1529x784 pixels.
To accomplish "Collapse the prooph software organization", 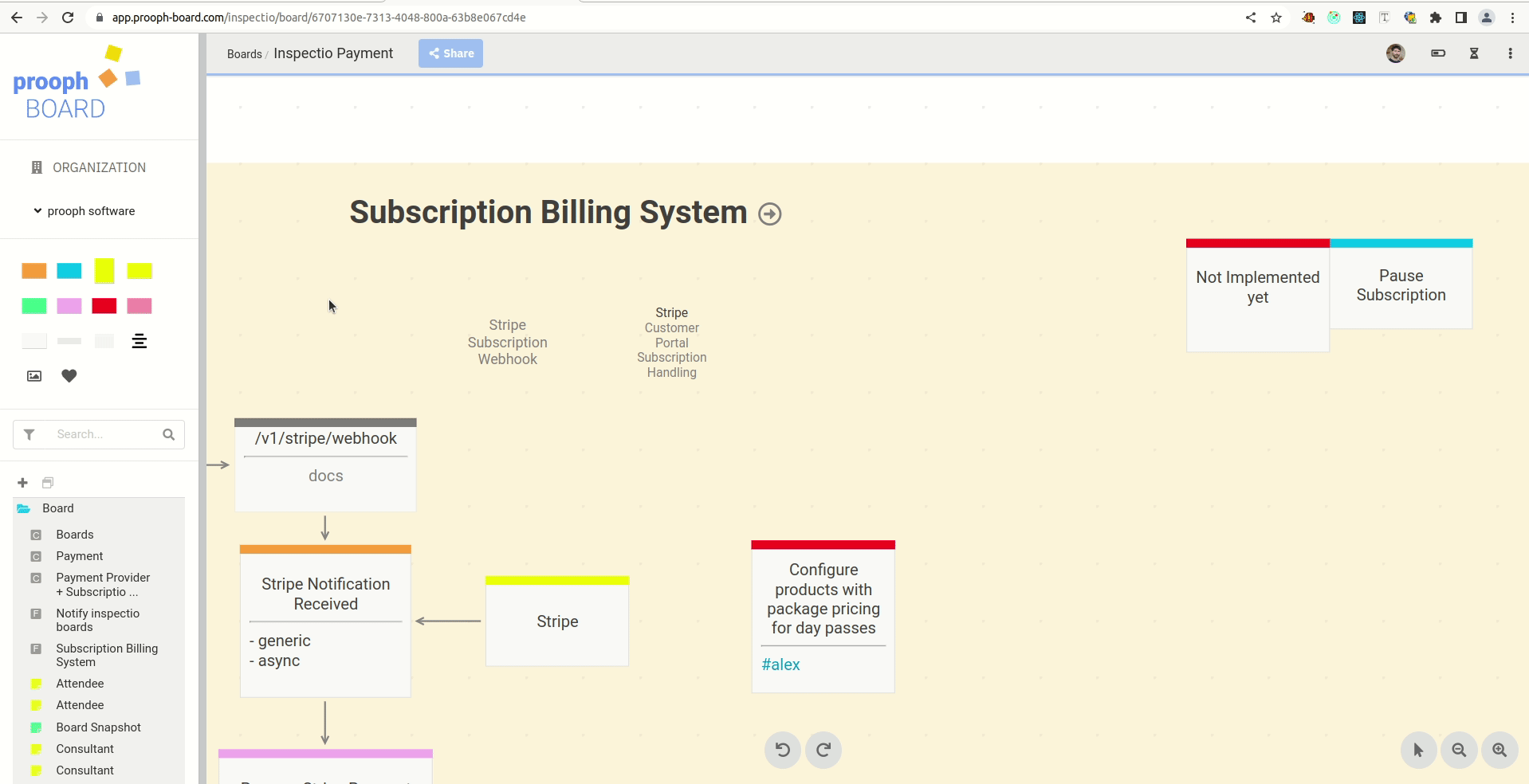I will click(84, 211).
